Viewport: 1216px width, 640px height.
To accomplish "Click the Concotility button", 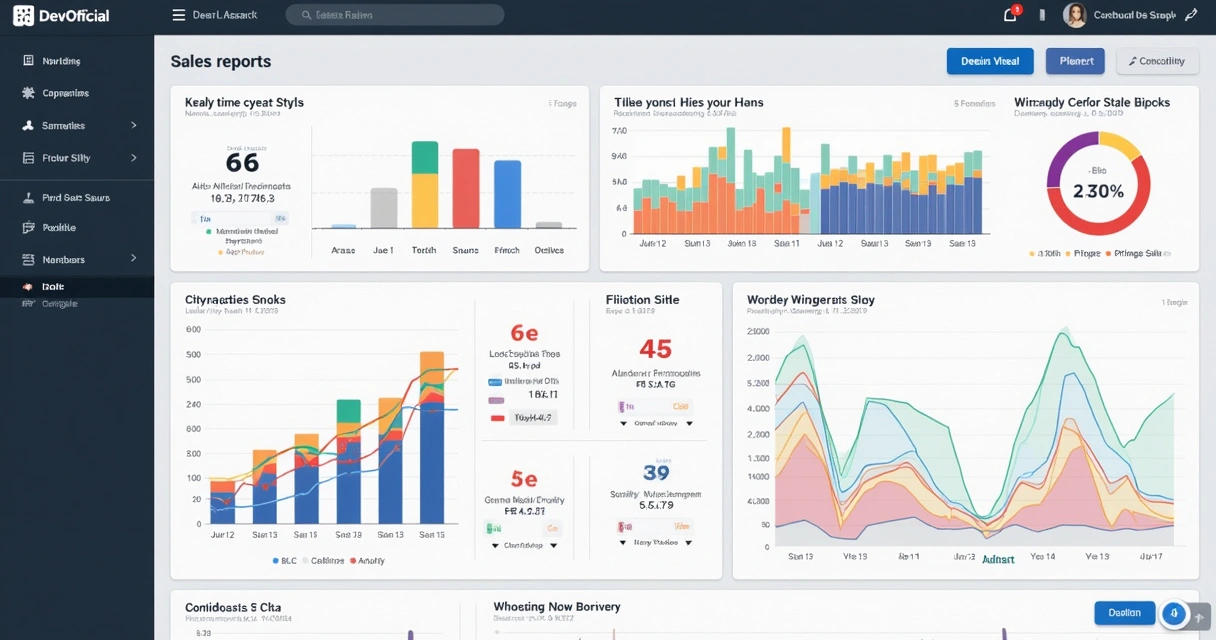I will tap(1157, 61).
